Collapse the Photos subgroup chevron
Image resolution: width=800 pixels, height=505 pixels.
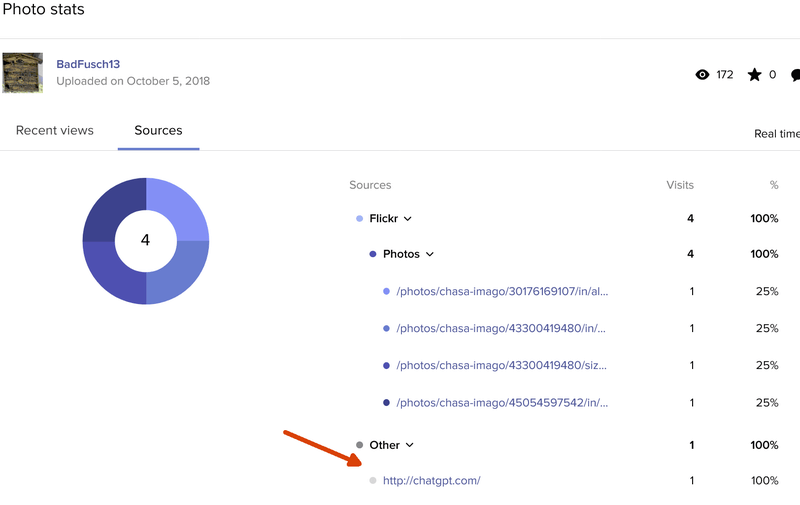[430, 255]
